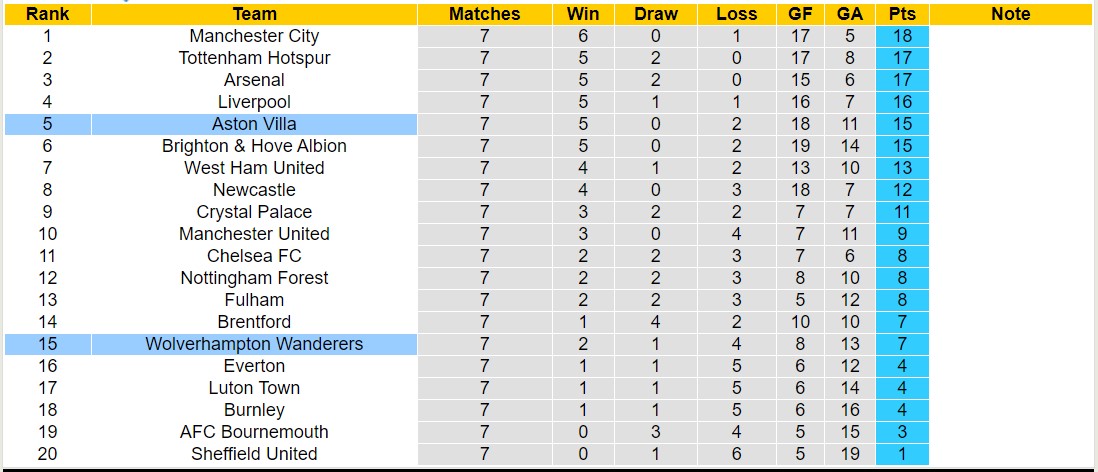Sort by the Pts column header
This screenshot has width=1098, height=472.
coord(902,14)
